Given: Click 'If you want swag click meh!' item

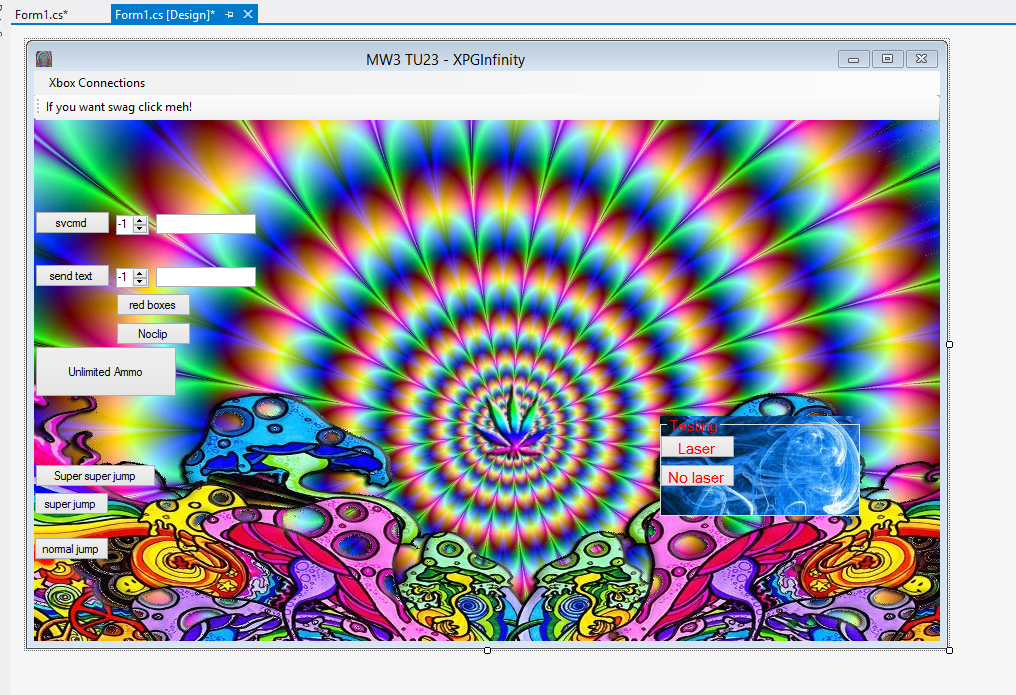Looking at the screenshot, I should click(119, 107).
